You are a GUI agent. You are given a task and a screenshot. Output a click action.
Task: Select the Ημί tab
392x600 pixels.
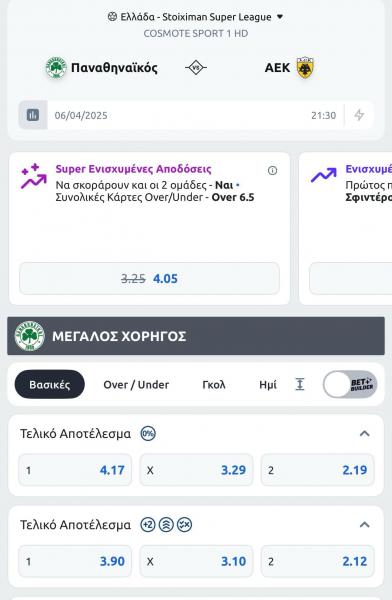[x=268, y=384]
